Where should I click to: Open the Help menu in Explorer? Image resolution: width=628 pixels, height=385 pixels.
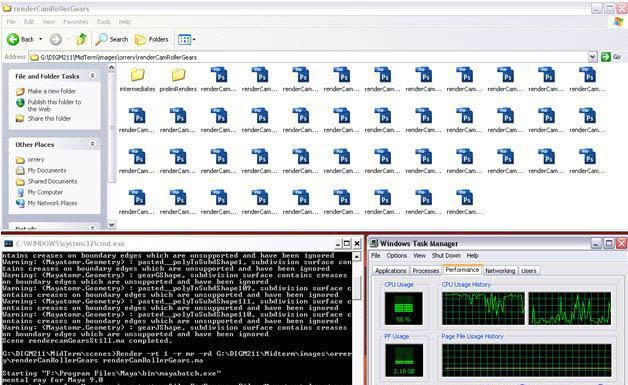[125, 22]
